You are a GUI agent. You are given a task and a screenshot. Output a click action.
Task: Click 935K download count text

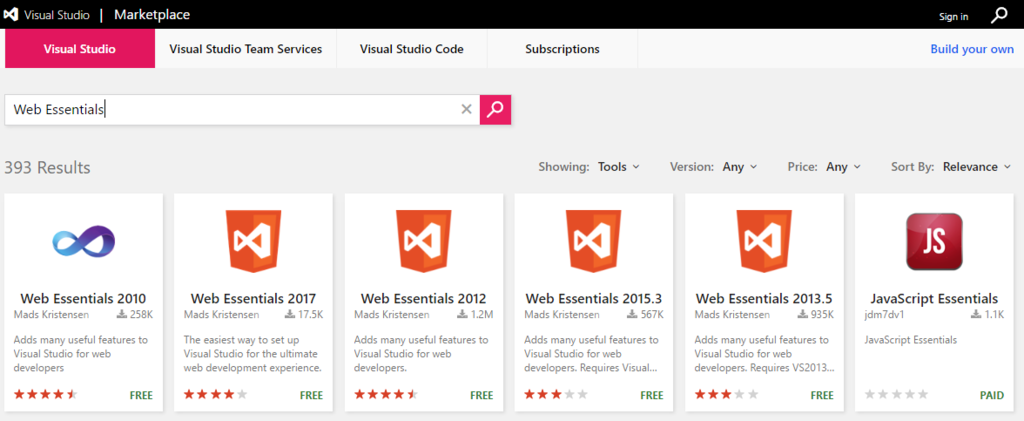pos(822,315)
